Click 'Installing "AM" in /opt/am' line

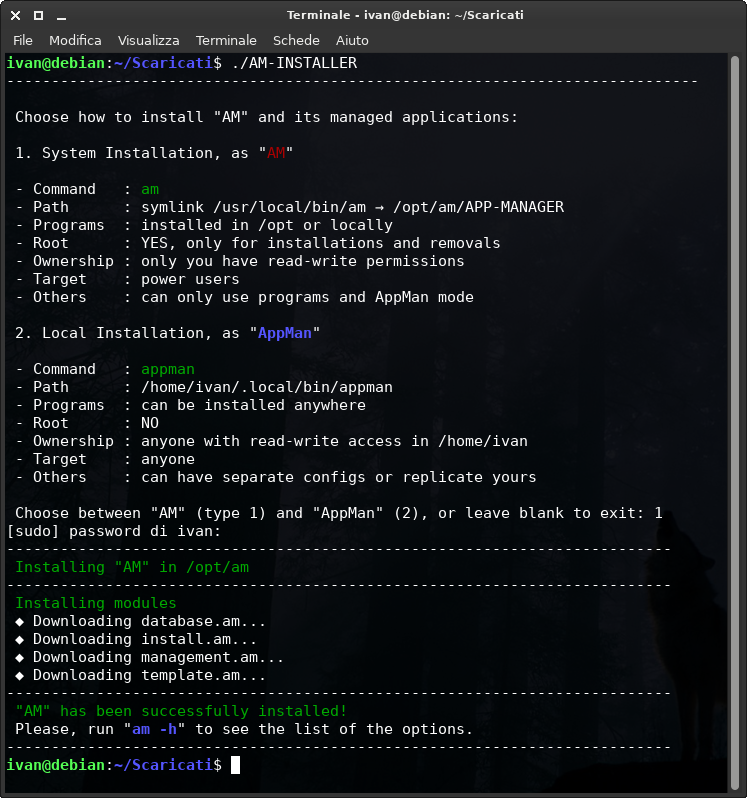[x=132, y=567]
